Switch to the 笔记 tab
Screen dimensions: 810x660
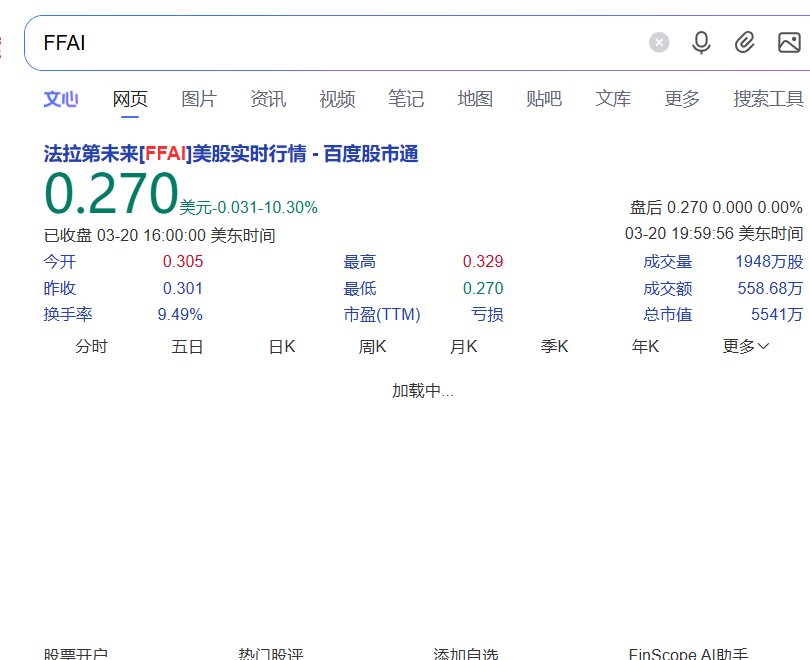click(406, 99)
